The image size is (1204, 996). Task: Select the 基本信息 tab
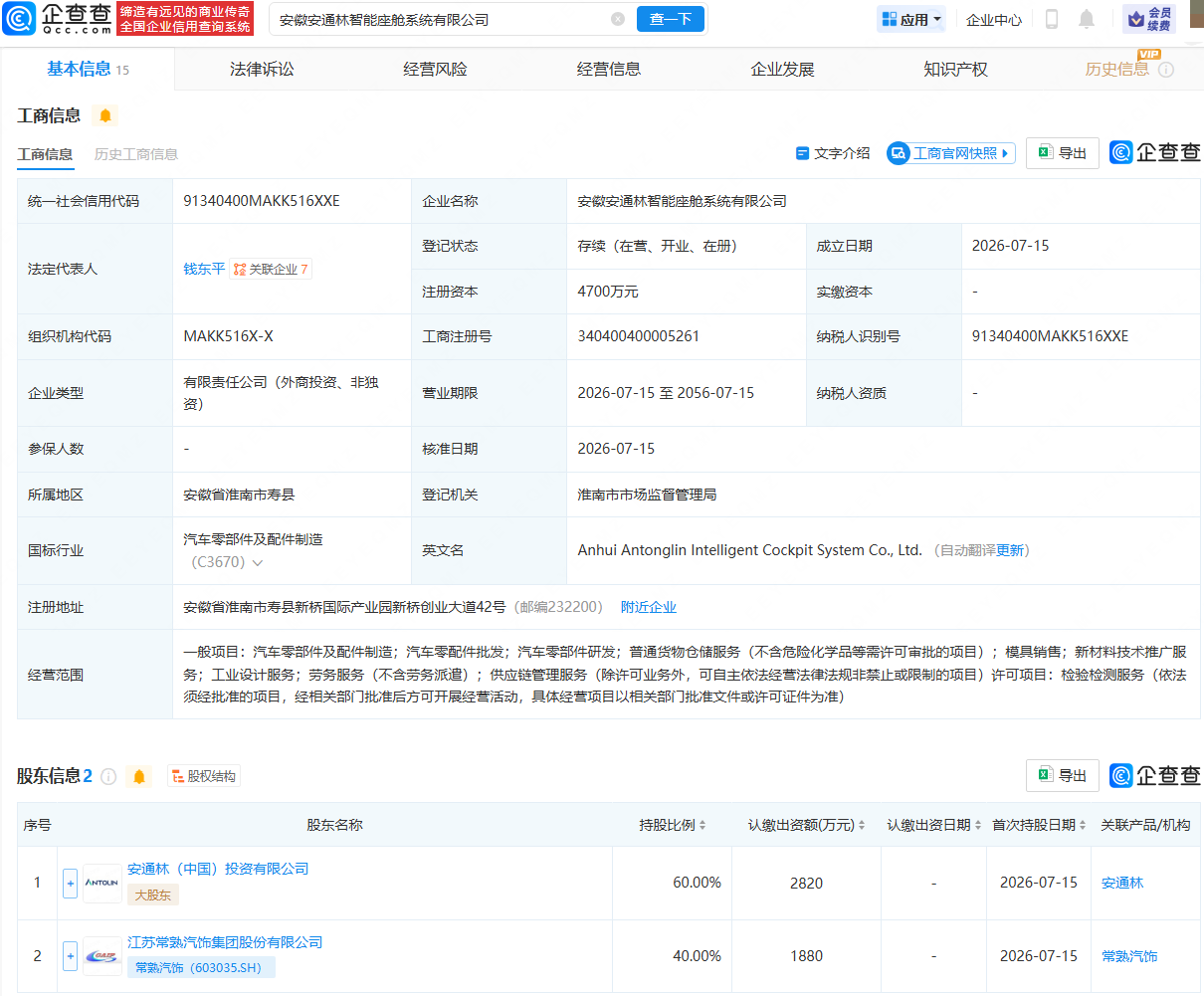[x=88, y=69]
